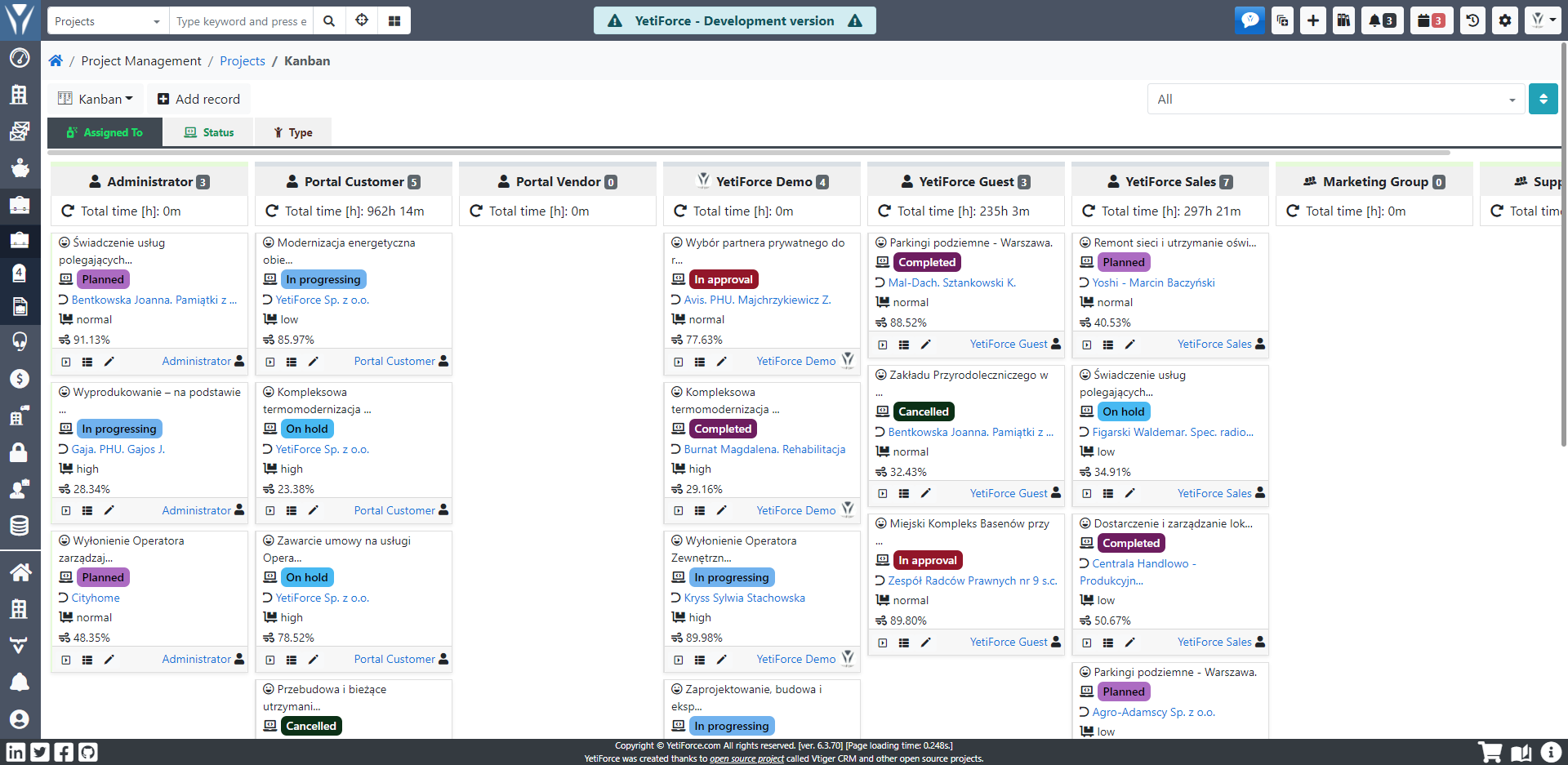Screen dimensions: 1568x765
Task: Open the global search grid icon
Action: click(x=394, y=21)
